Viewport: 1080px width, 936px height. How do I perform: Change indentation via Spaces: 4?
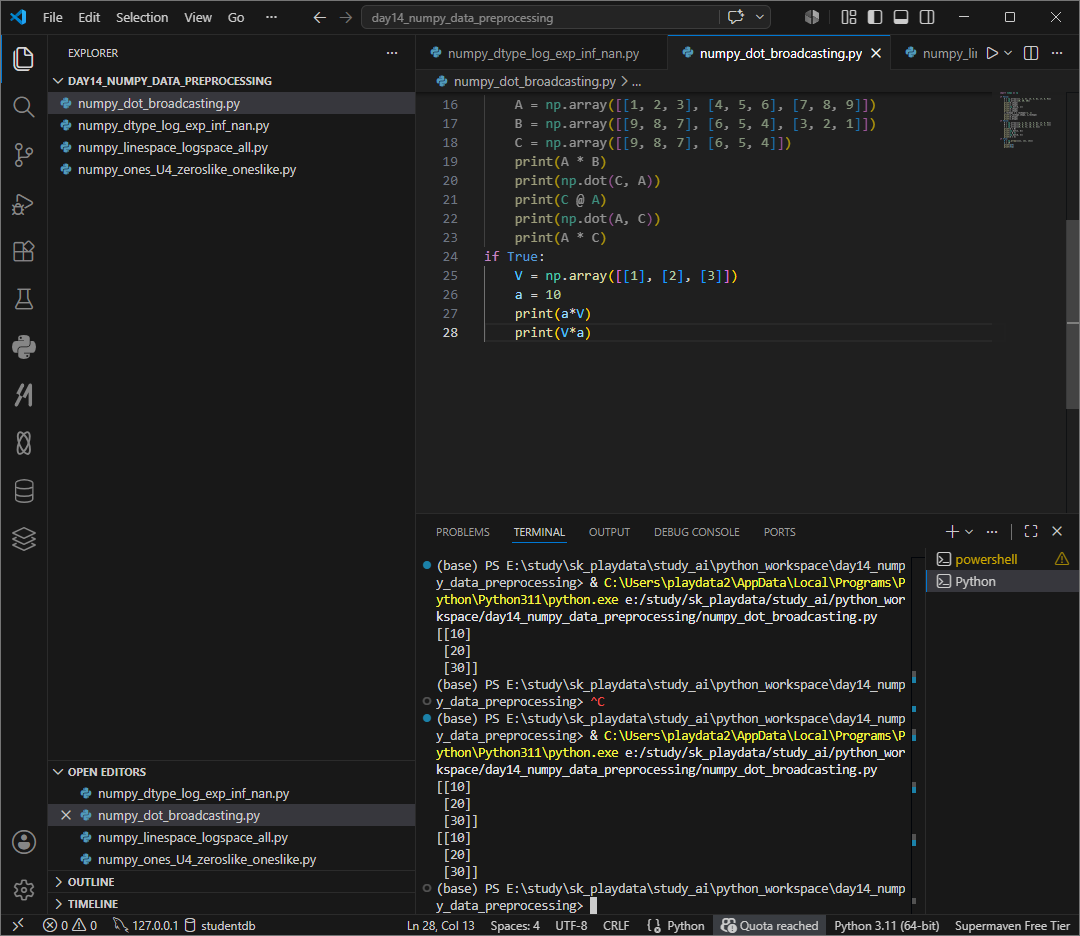click(x=515, y=925)
